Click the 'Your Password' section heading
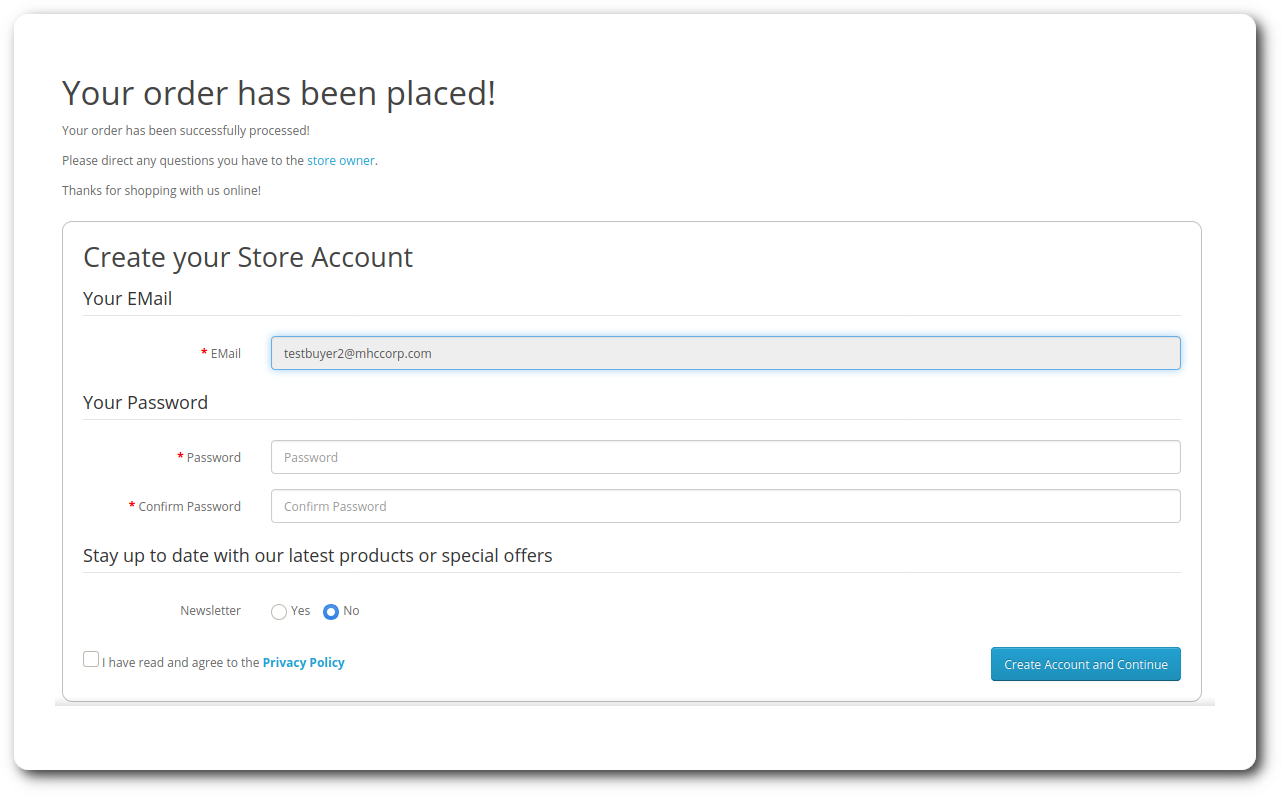 [x=145, y=402]
